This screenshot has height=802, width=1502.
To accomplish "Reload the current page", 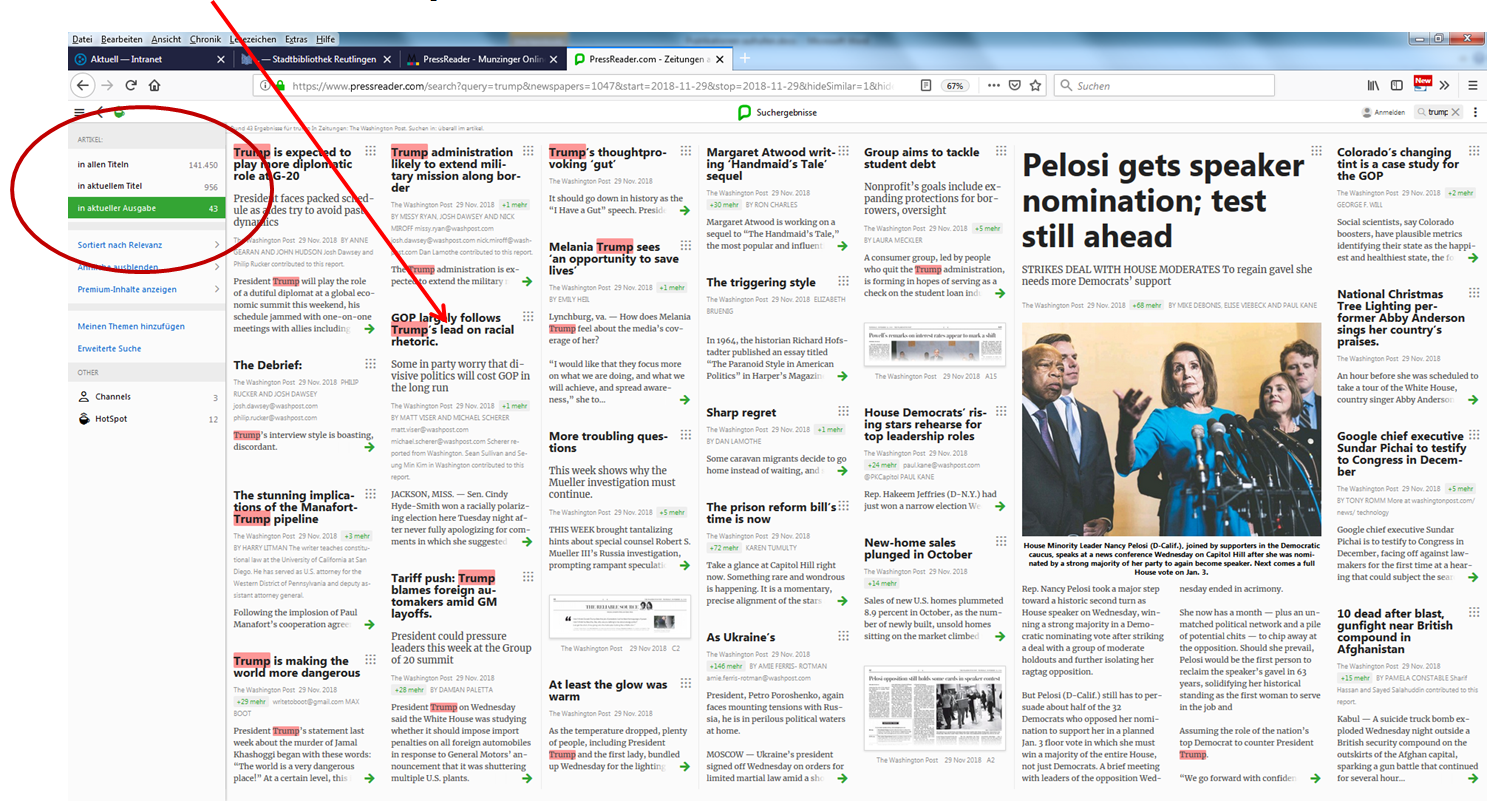I will (x=131, y=86).
